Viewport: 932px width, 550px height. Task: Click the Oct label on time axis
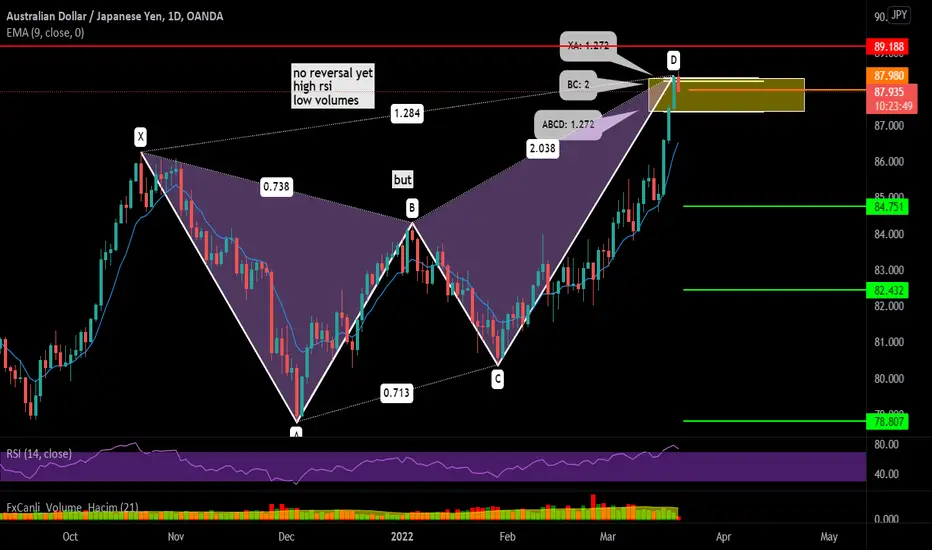point(70,536)
